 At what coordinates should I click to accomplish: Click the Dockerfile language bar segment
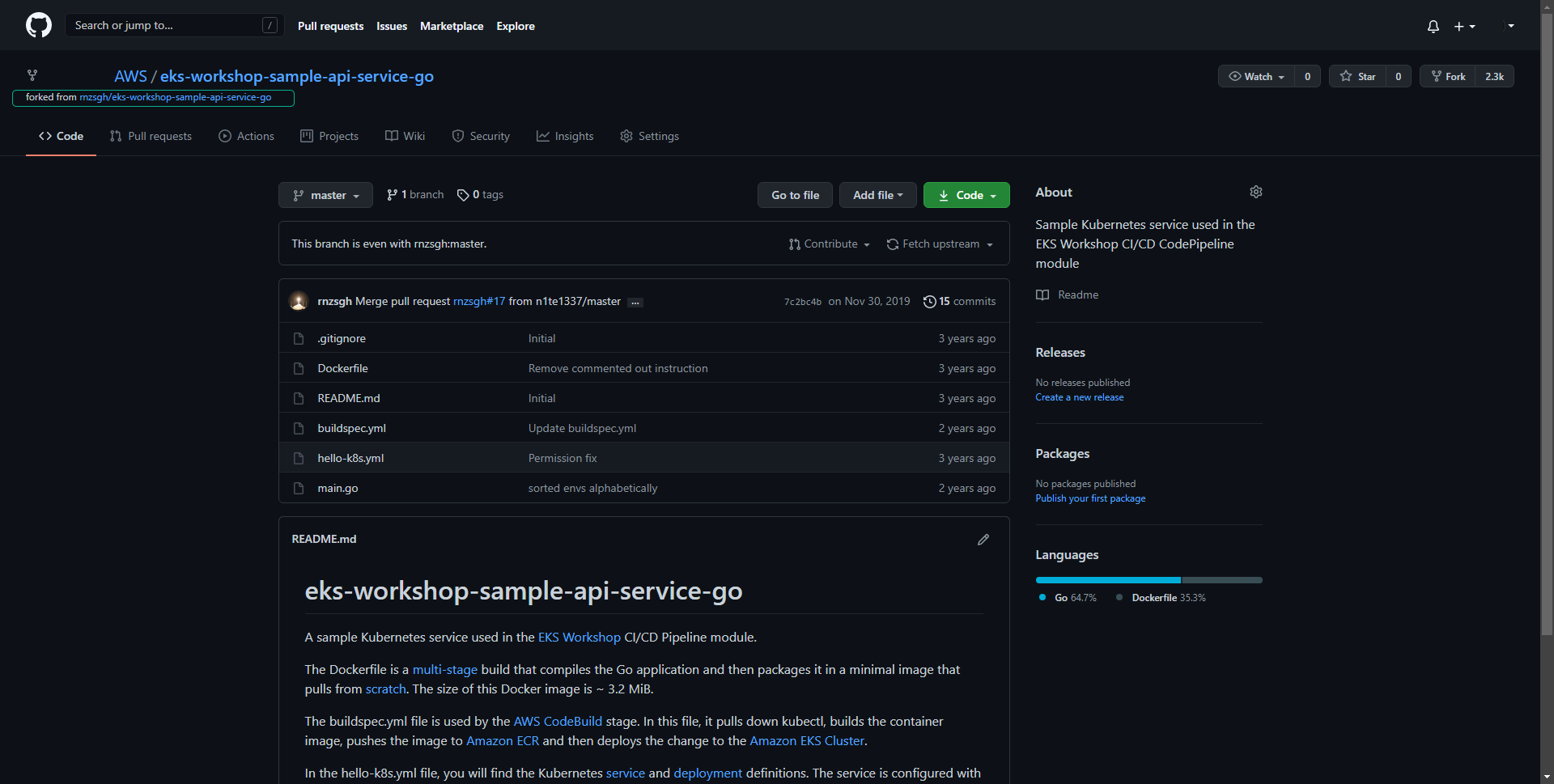click(x=1222, y=580)
